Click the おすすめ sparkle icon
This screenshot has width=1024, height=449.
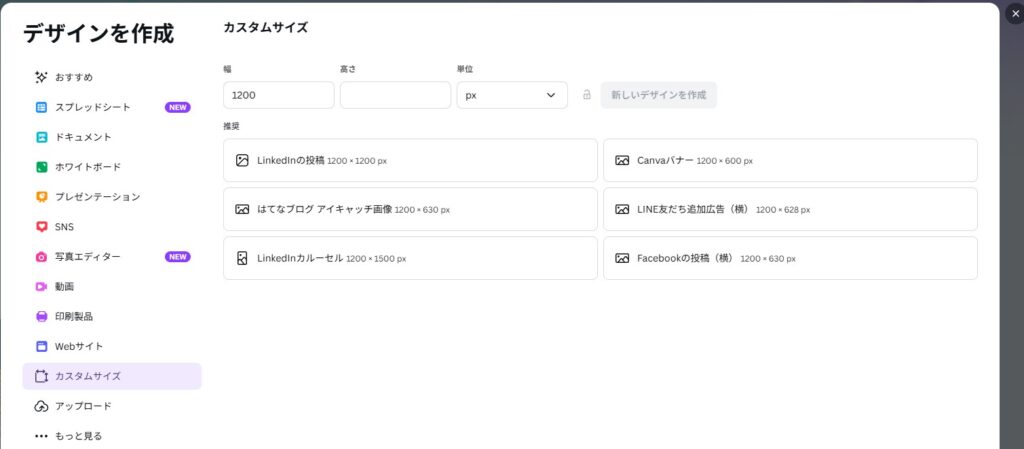(41, 77)
